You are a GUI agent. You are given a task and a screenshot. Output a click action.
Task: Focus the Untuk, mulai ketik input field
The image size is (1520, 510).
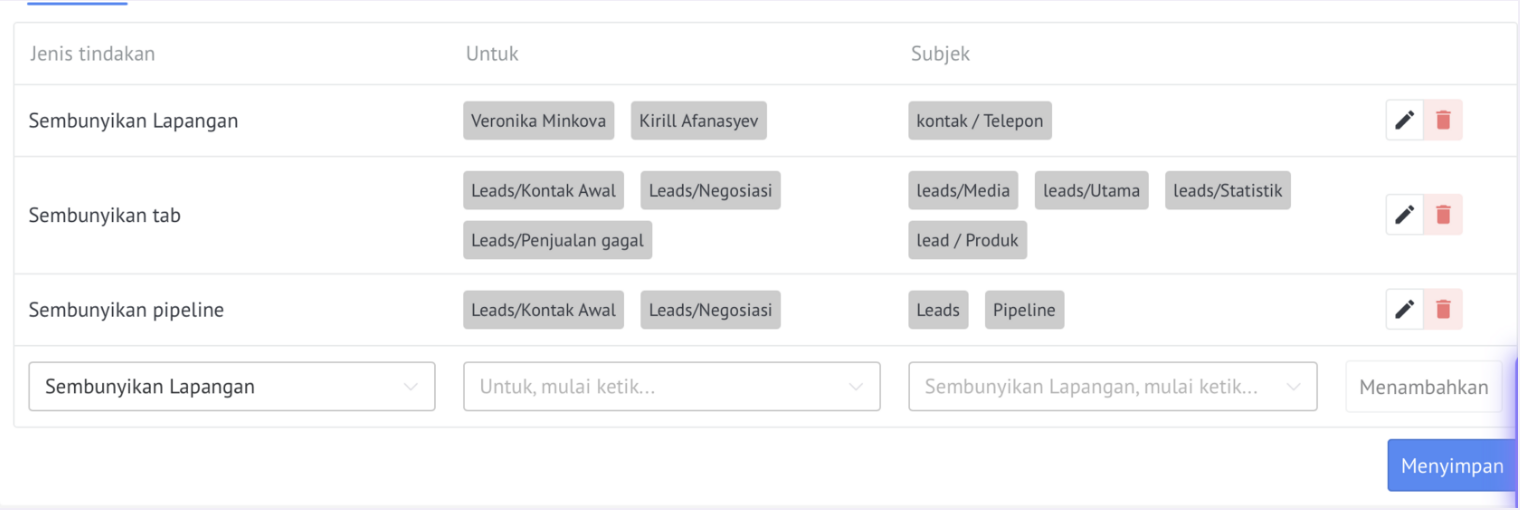(x=672, y=387)
